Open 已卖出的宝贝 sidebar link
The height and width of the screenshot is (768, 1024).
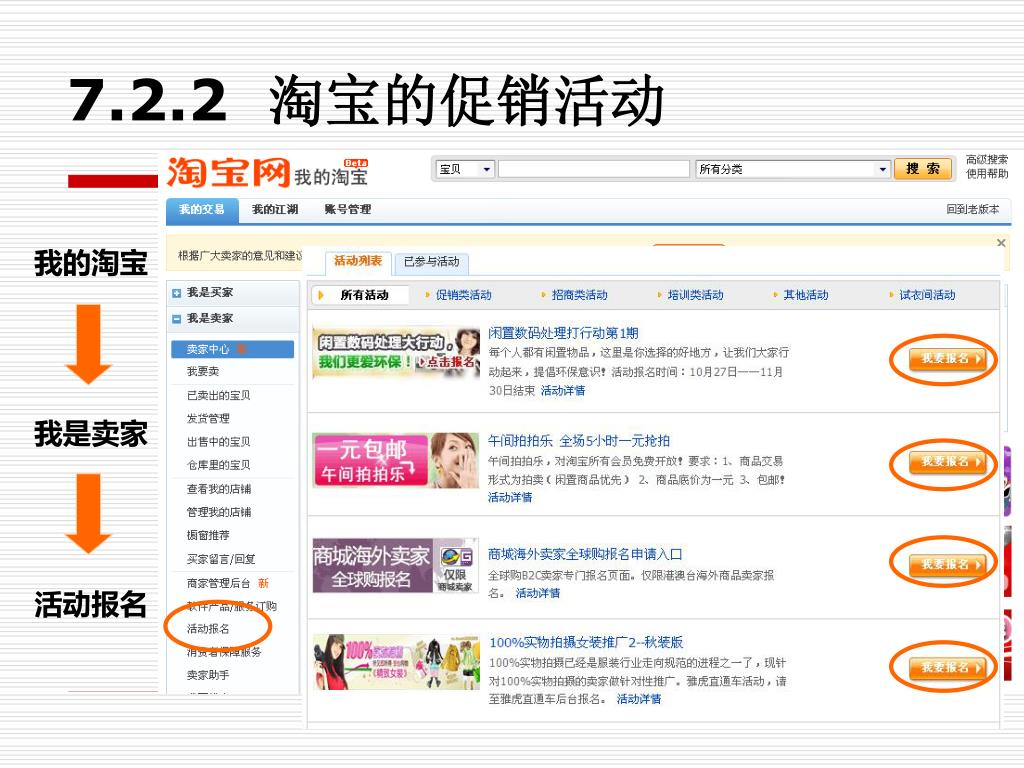(x=218, y=396)
